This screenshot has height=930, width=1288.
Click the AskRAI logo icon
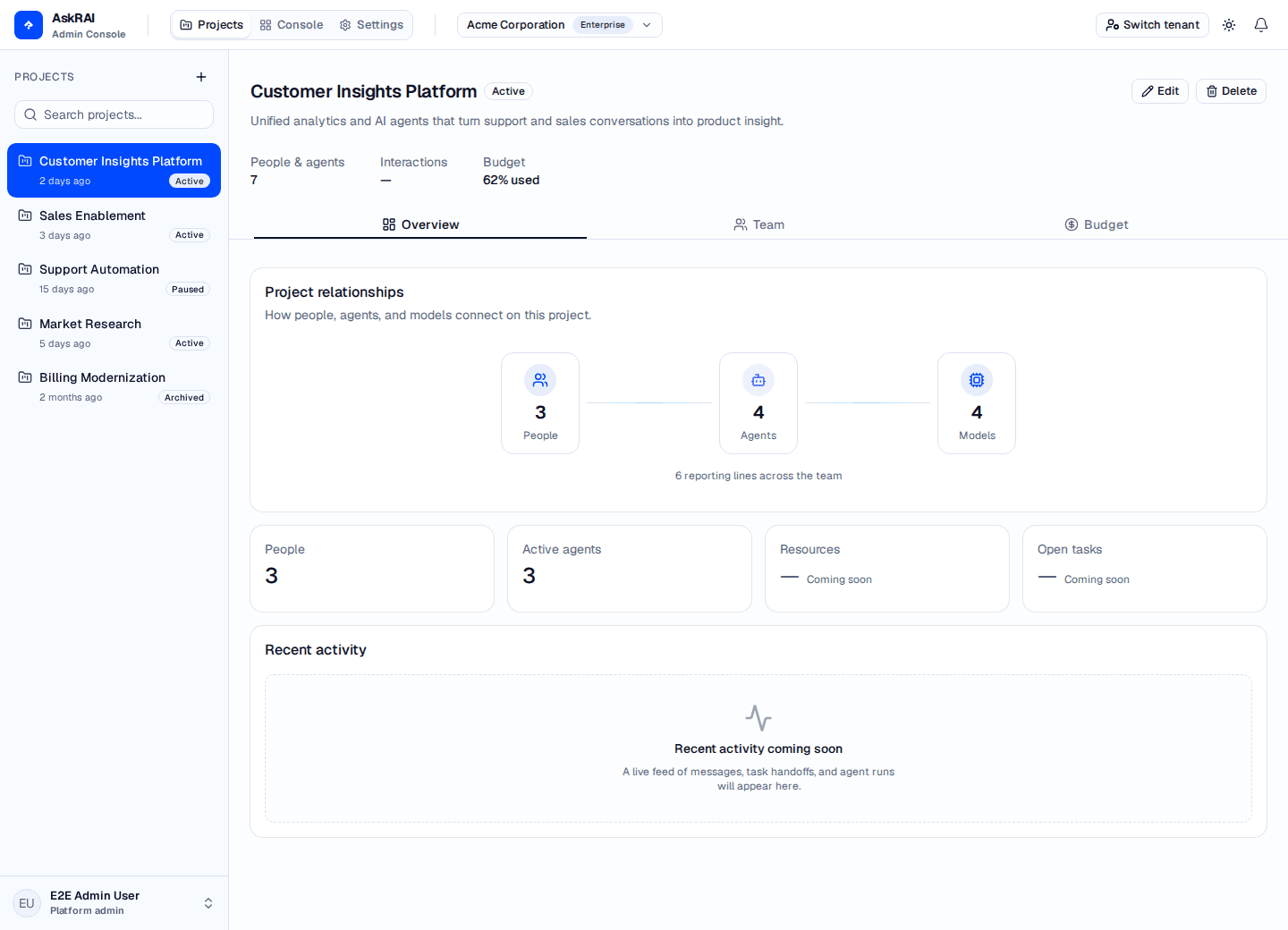[29, 25]
